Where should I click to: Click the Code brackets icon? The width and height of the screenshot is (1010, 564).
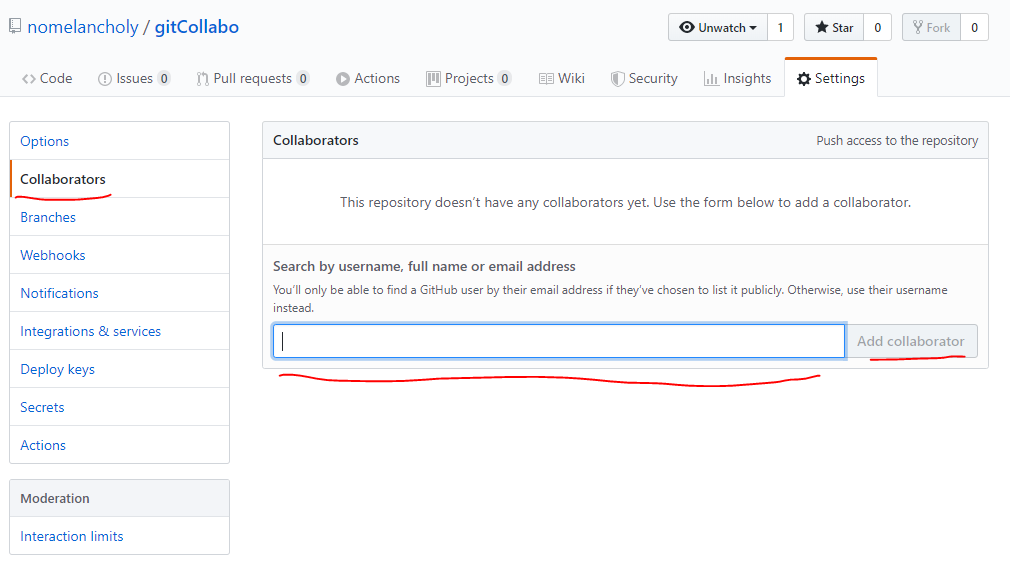(28, 79)
